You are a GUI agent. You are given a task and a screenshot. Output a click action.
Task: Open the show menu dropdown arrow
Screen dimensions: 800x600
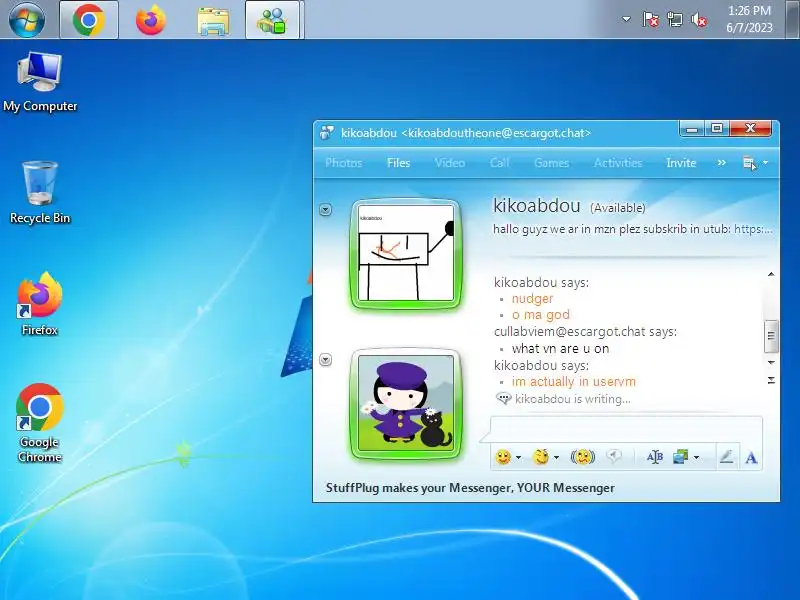pos(765,163)
